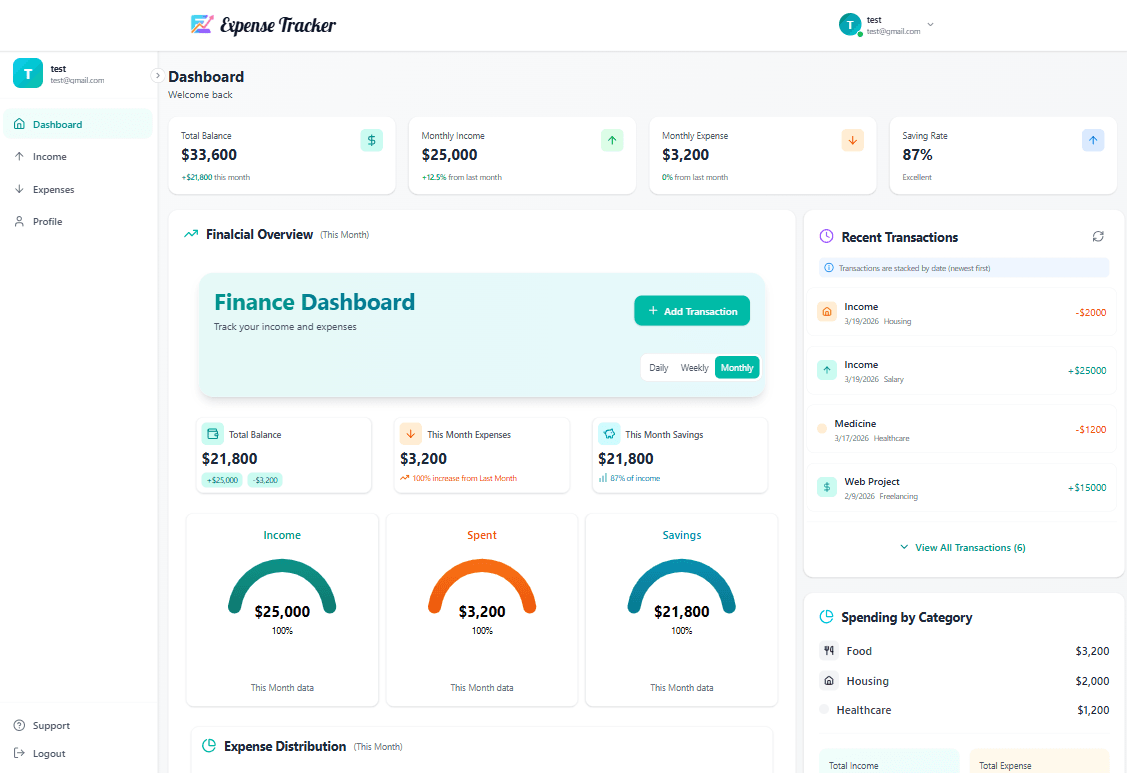Click the housing icon of the -$2000 transaction
Screen dimensions: 1127x773
pos(827,311)
